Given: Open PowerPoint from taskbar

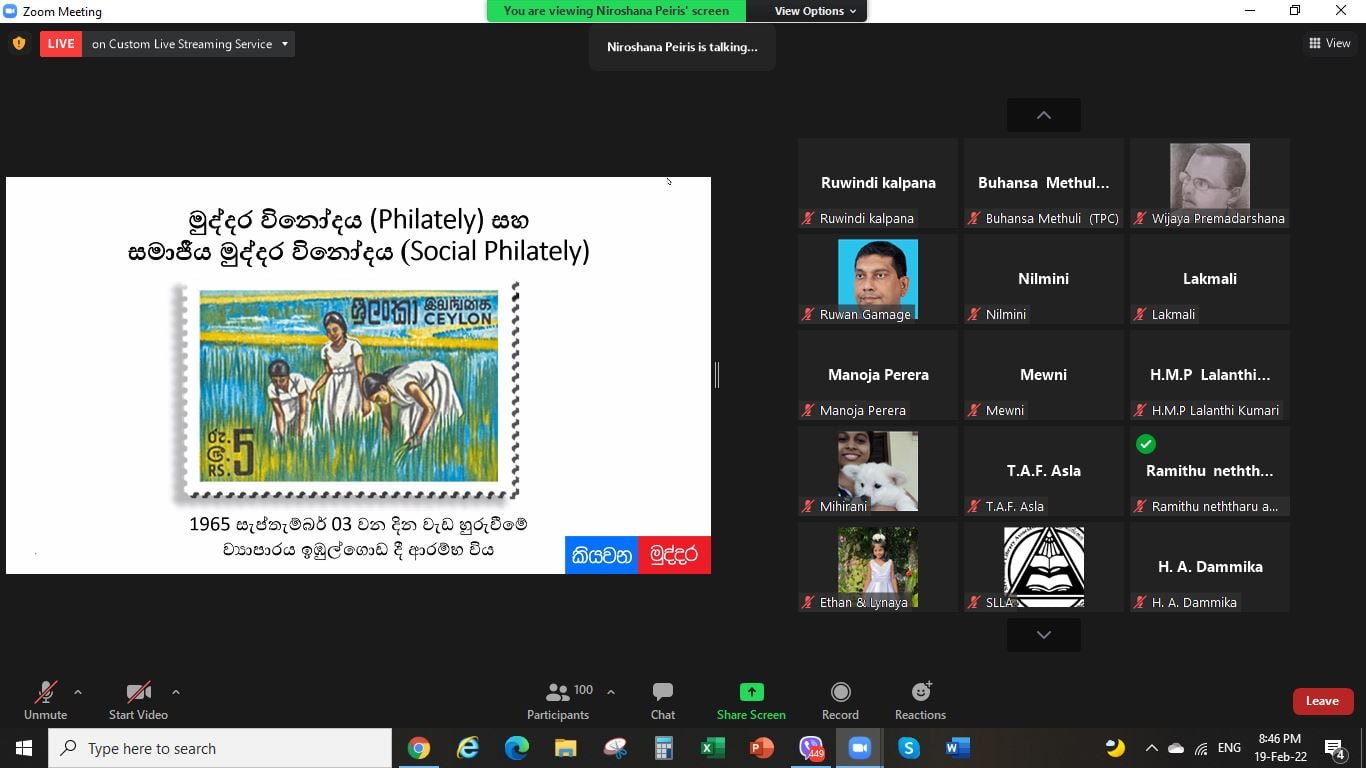Looking at the screenshot, I should click(761, 748).
